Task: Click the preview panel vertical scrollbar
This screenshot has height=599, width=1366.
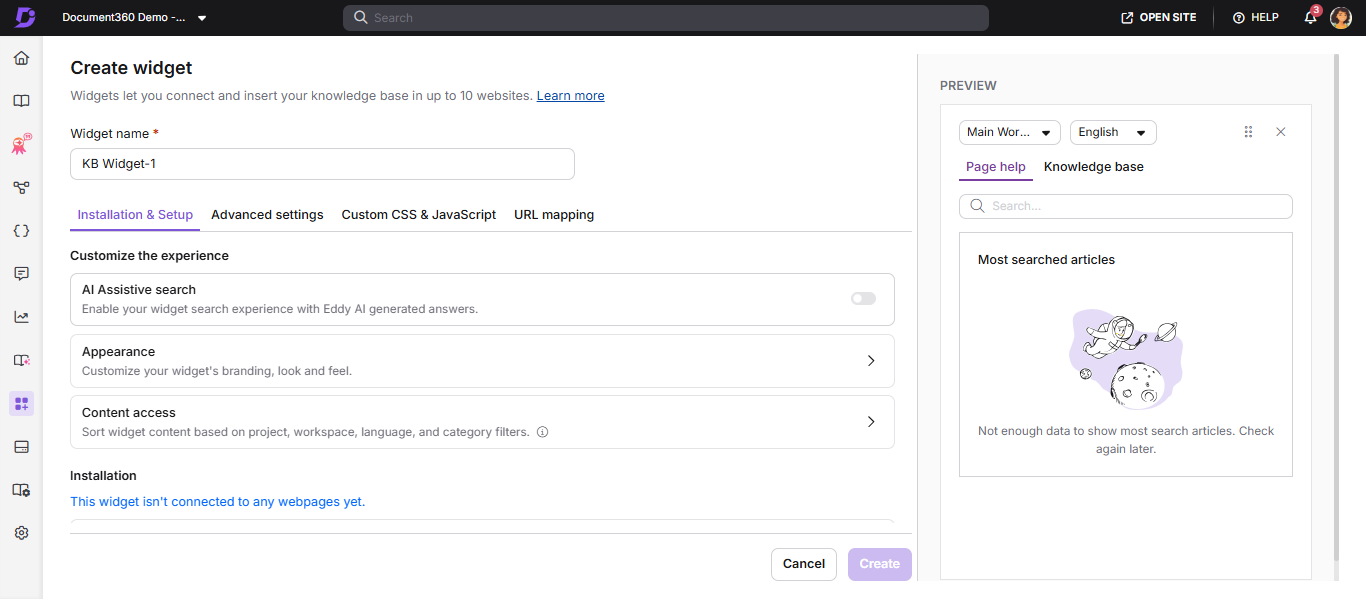Action: [x=1335, y=308]
